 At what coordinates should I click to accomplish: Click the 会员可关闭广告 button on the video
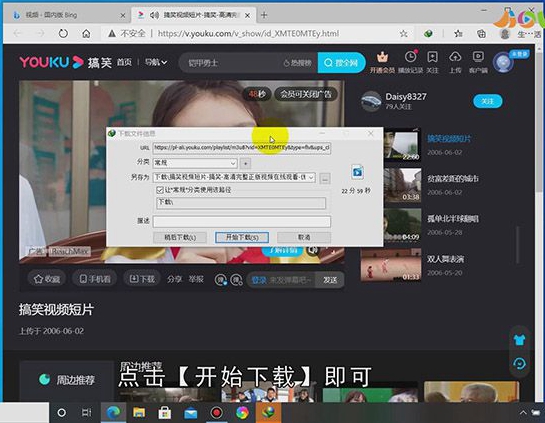[x=306, y=94]
